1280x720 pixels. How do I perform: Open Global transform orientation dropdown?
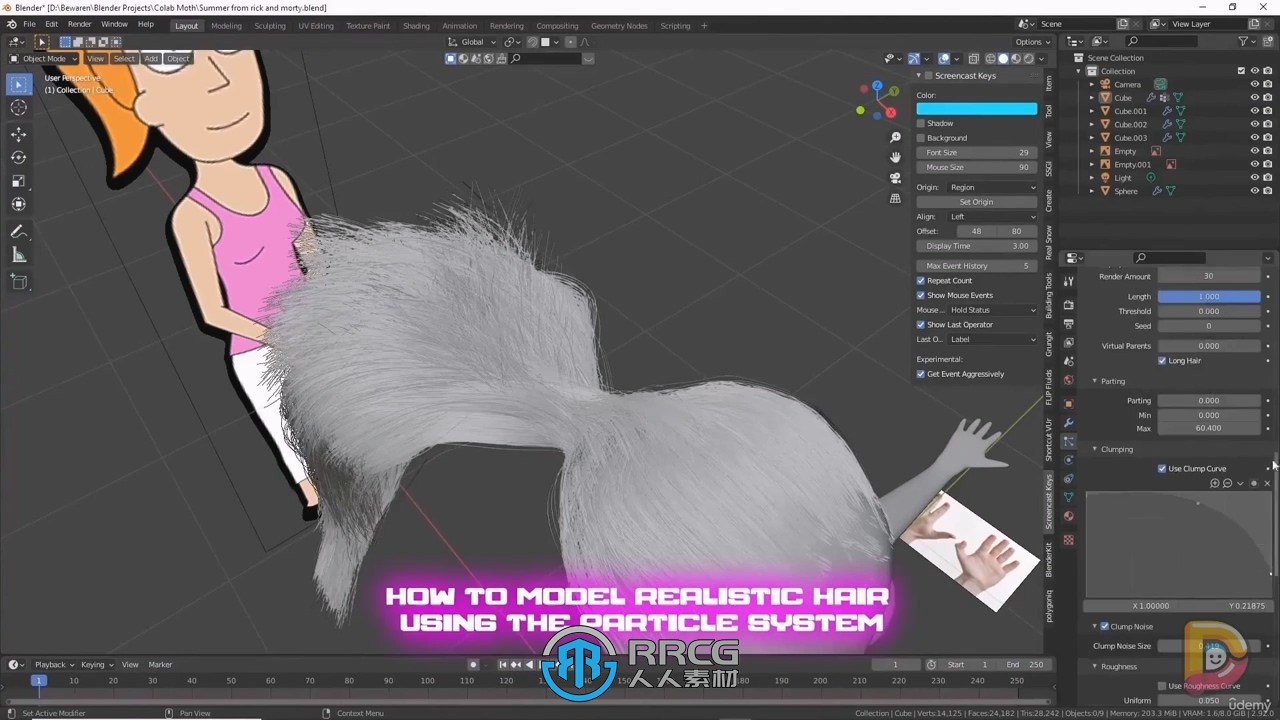tap(472, 42)
